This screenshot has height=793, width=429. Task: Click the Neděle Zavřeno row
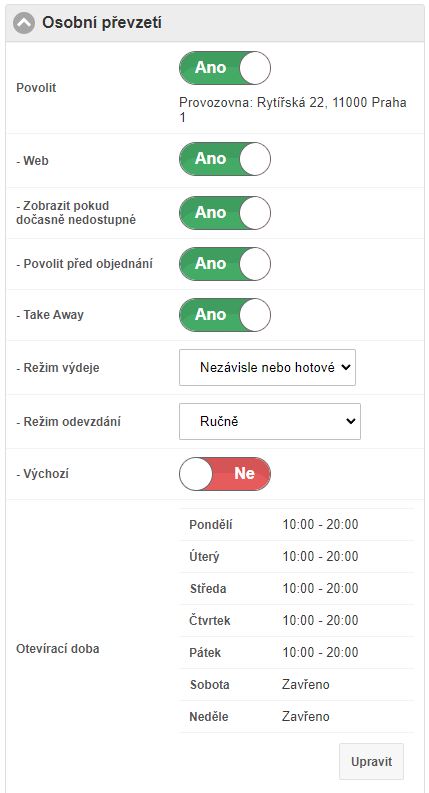click(296, 717)
